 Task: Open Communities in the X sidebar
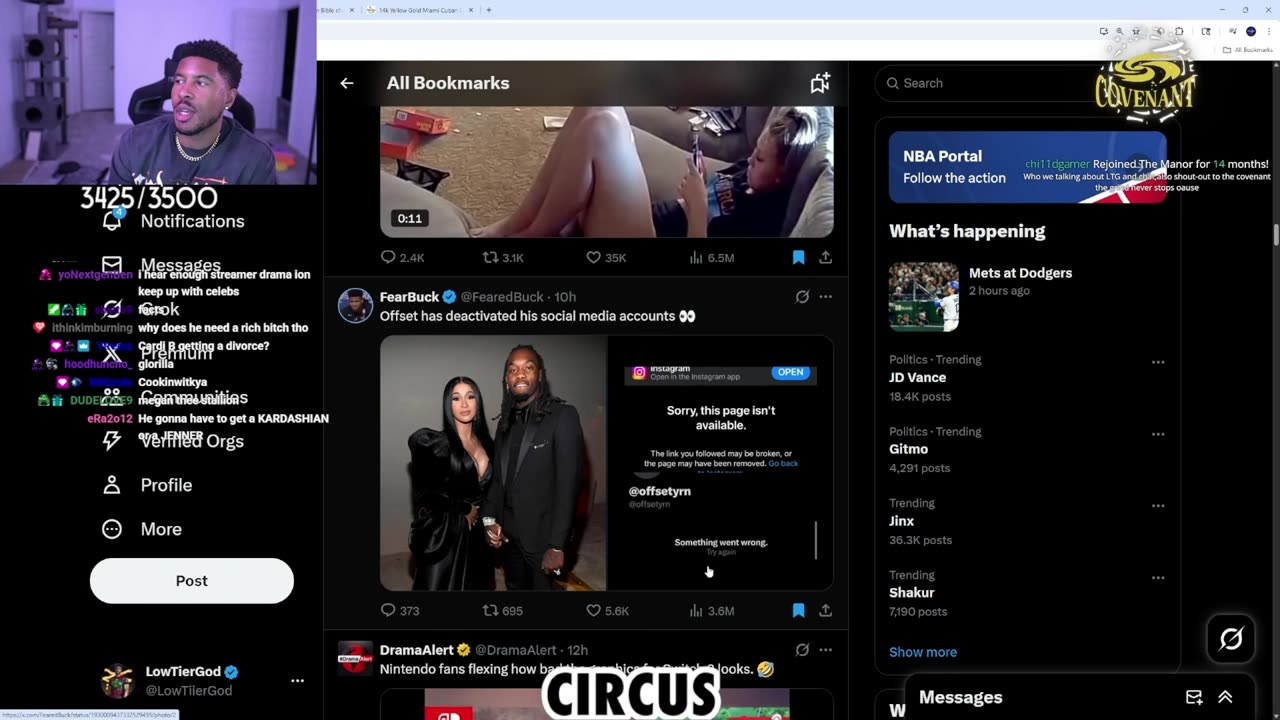(175, 397)
